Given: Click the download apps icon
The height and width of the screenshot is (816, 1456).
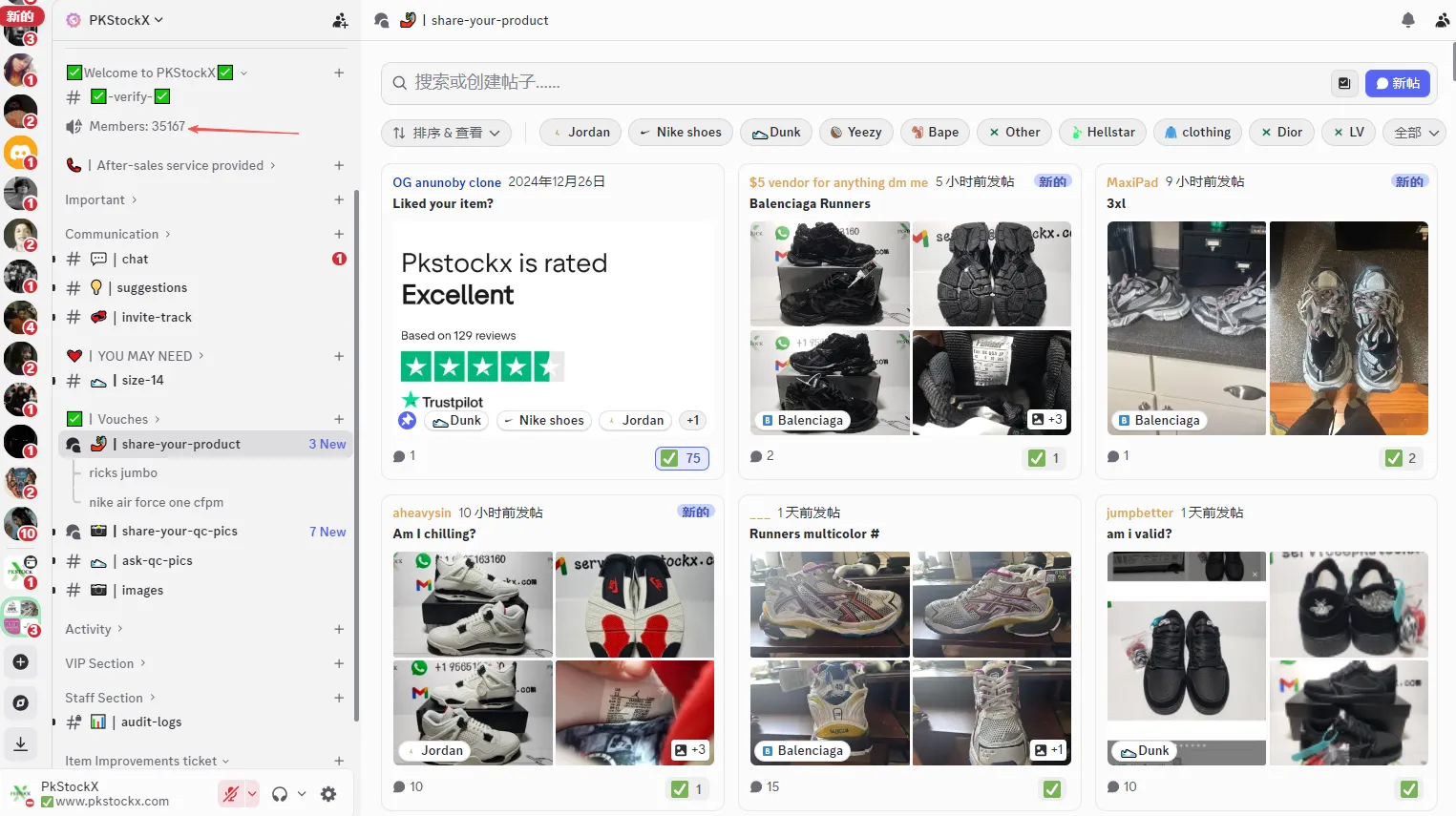Looking at the screenshot, I should (20, 743).
